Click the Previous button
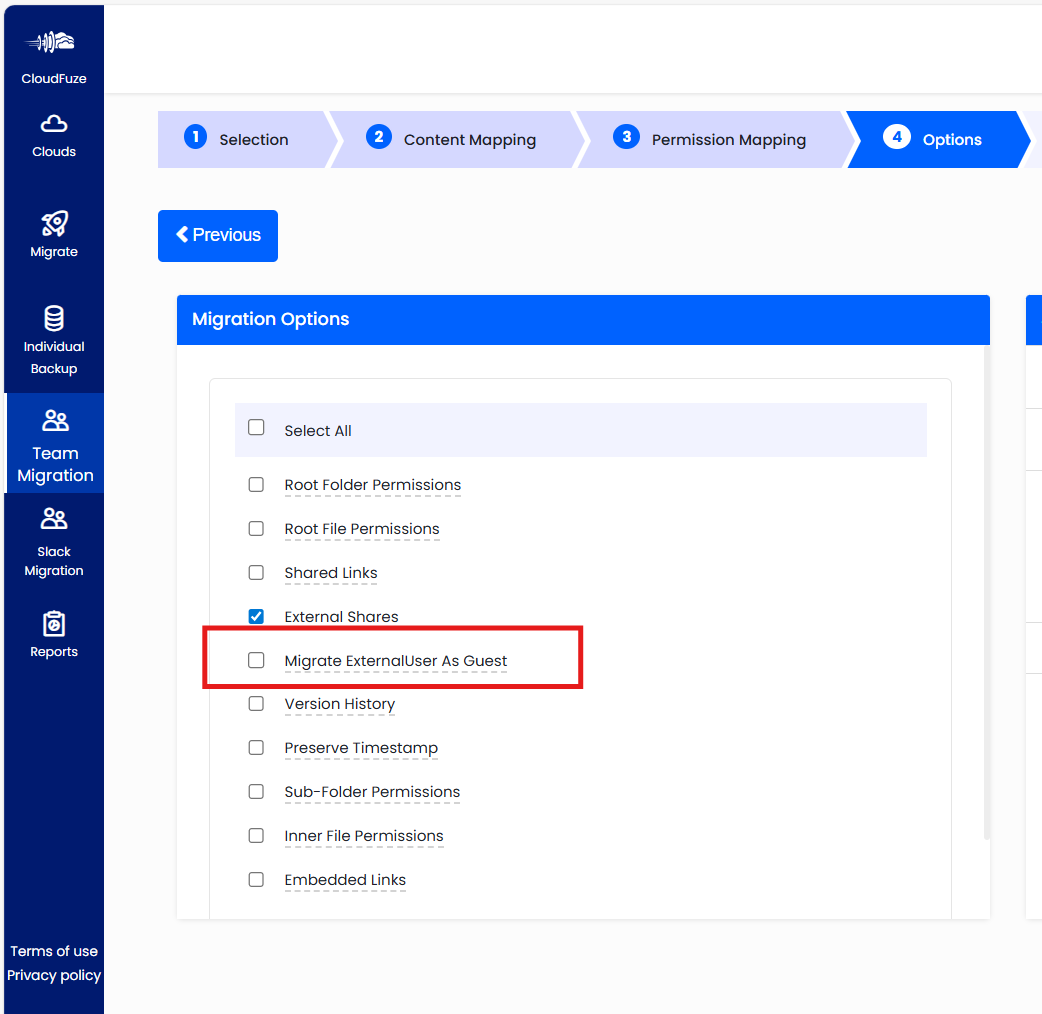Screen dimensions: 1042x1014 coord(217,235)
